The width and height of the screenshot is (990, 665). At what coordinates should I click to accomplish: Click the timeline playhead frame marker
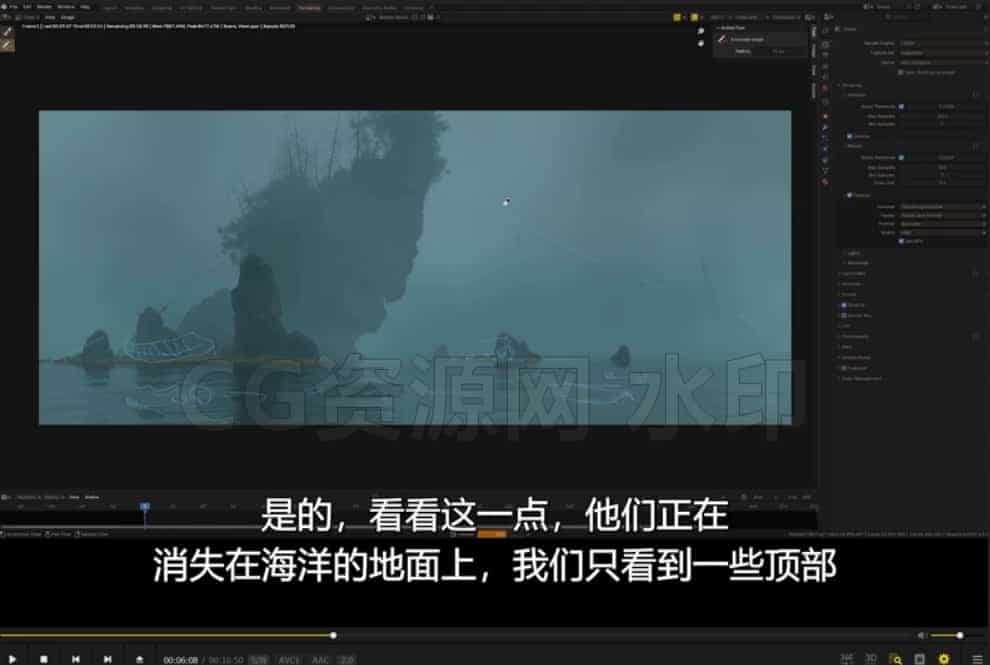coord(145,506)
